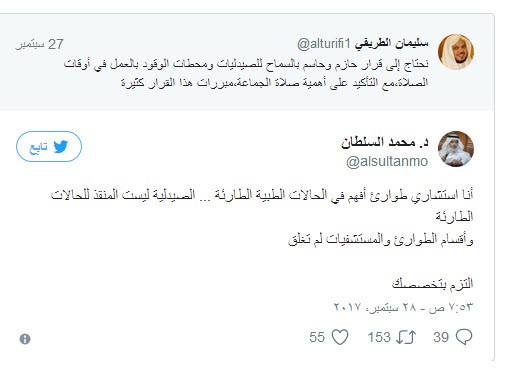Open the tweet info circle icon
The image size is (517, 375).
[x=25, y=339]
